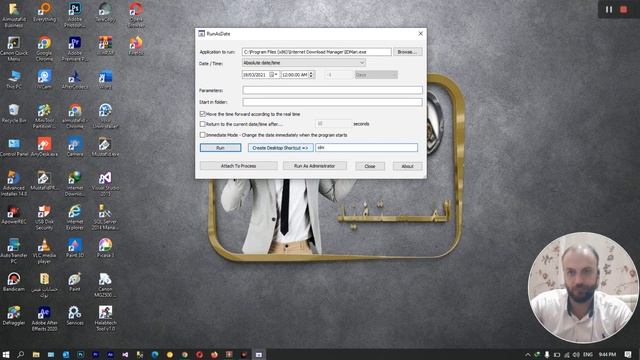
Task: Select the Canon Quick Menu desktop icon
Action: [14, 49]
